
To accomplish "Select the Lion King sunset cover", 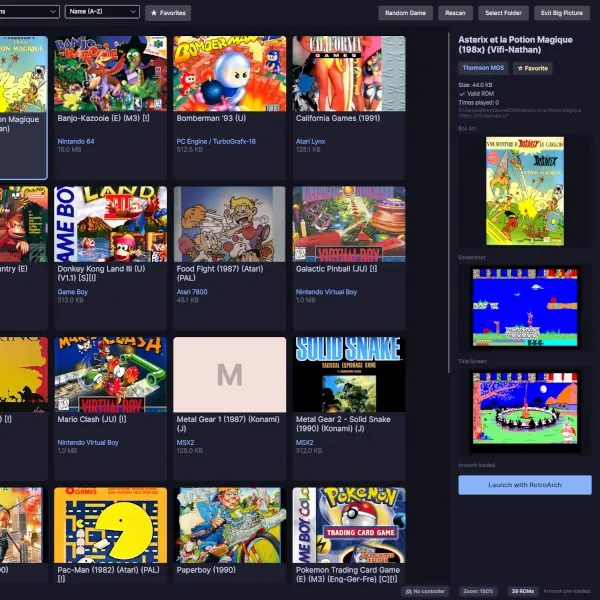I will click(24, 375).
